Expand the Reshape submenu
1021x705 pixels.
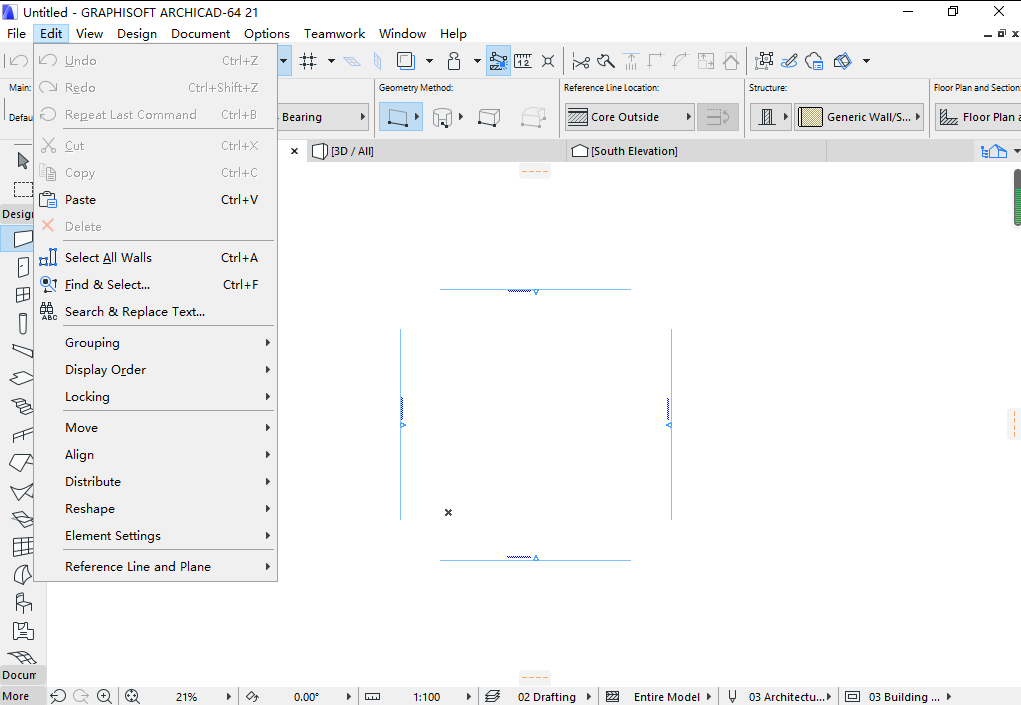(156, 509)
